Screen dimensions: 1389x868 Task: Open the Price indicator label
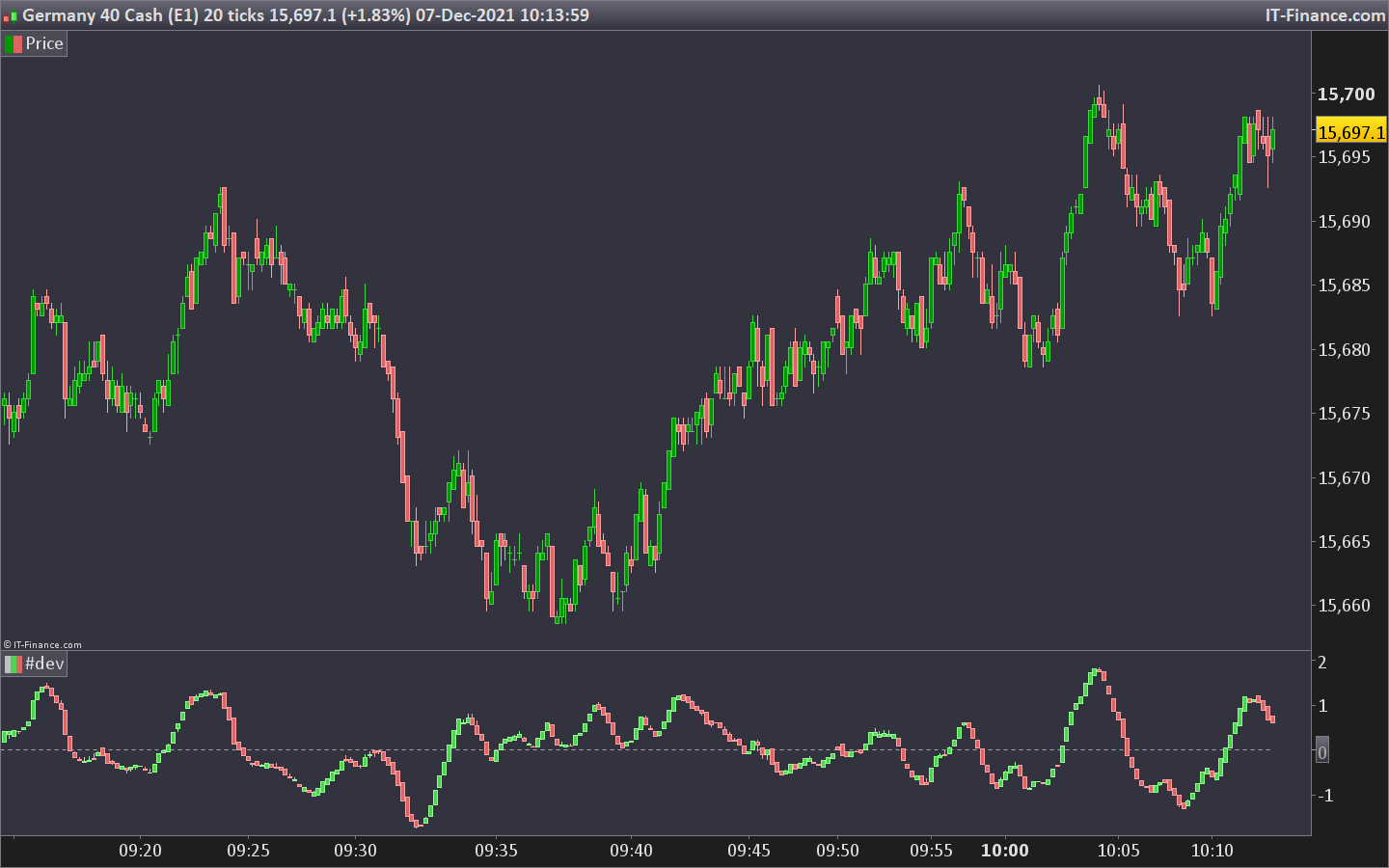tap(44, 43)
